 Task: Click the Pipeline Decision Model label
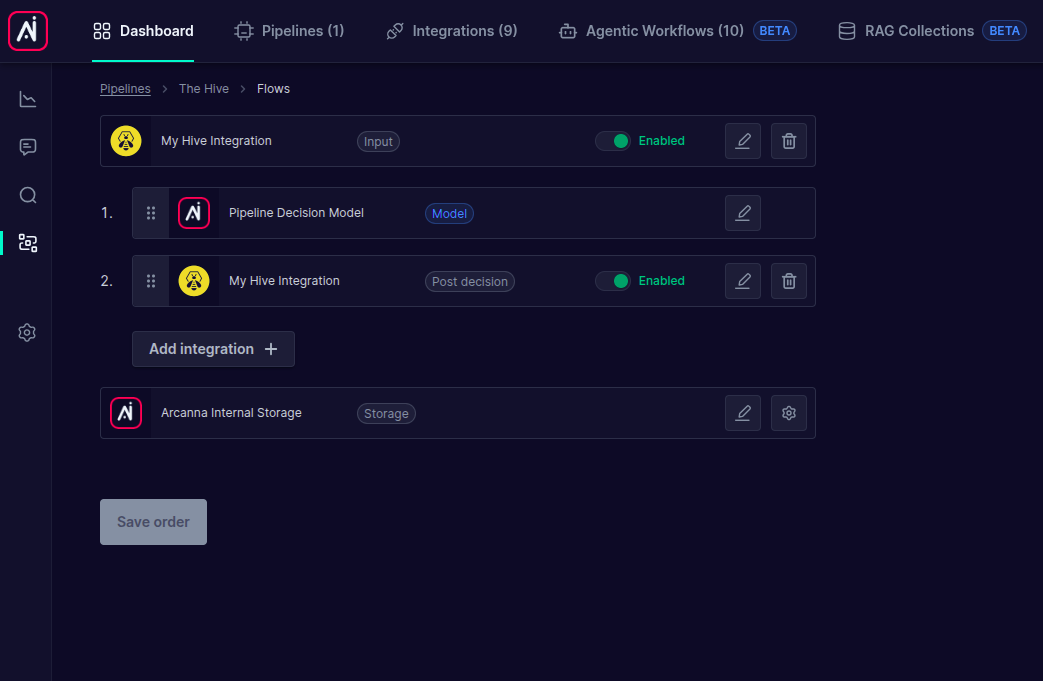coord(296,213)
